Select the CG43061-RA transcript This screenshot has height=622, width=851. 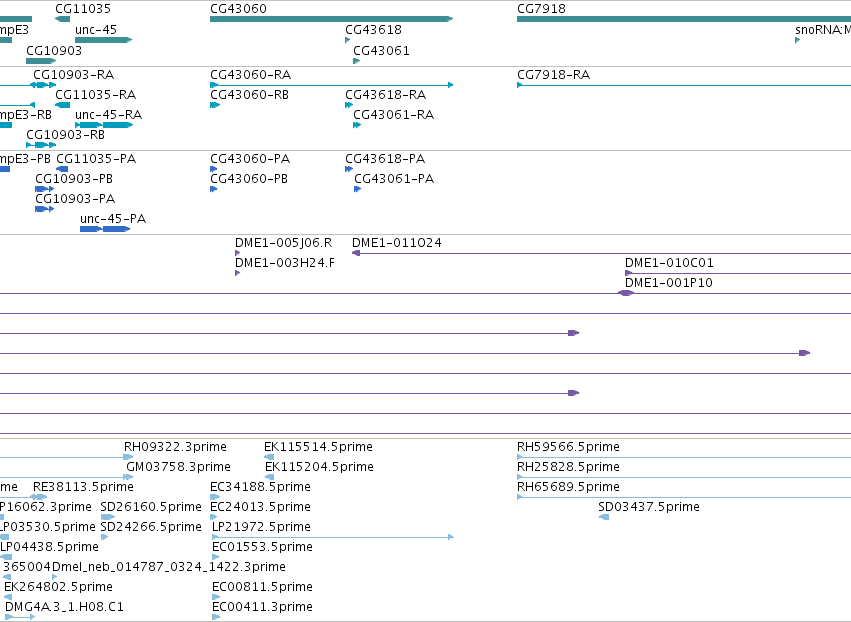(357, 125)
